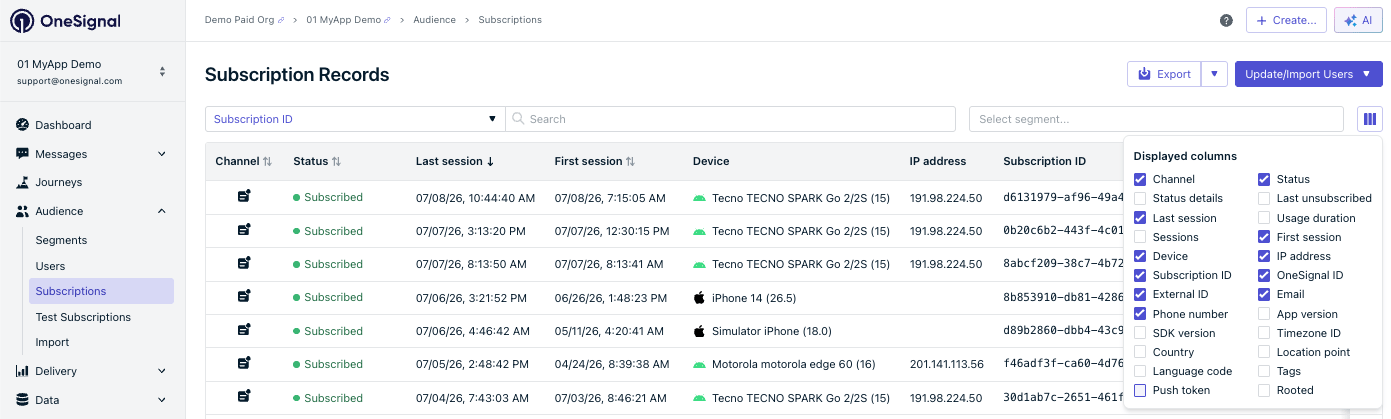The width and height of the screenshot is (1391, 419).
Task: Open the AI assistant button
Action: pos(1358,20)
